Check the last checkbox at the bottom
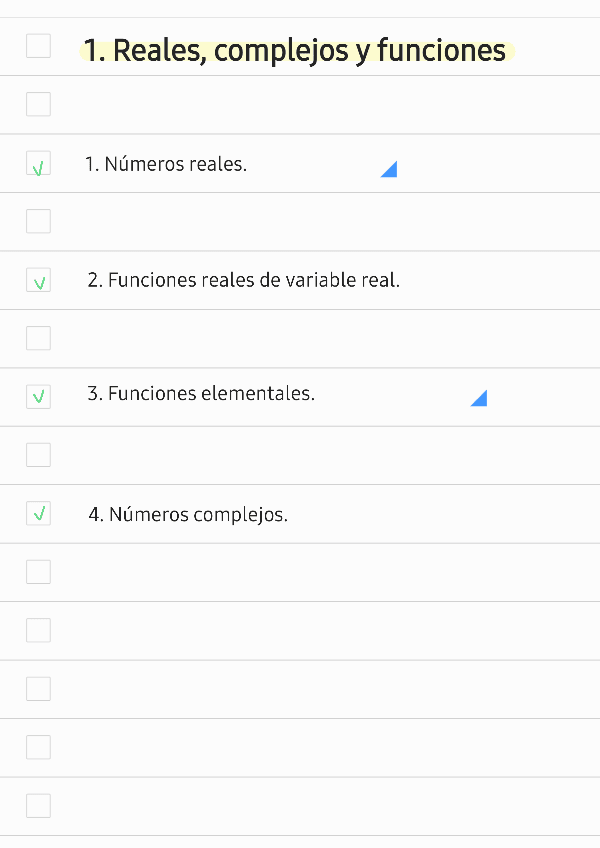The width and height of the screenshot is (600, 848). (38, 805)
